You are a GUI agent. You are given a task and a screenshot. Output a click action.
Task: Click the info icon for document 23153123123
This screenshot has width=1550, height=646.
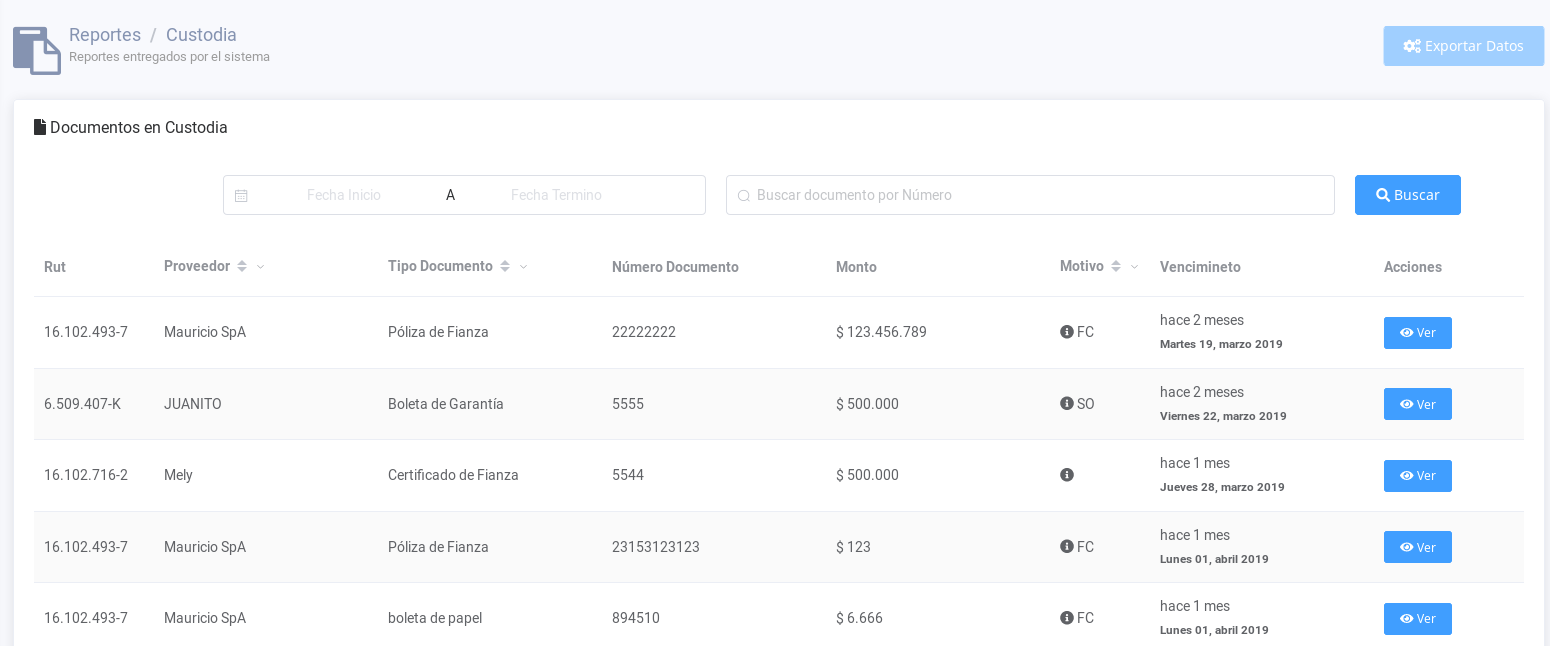point(1067,547)
